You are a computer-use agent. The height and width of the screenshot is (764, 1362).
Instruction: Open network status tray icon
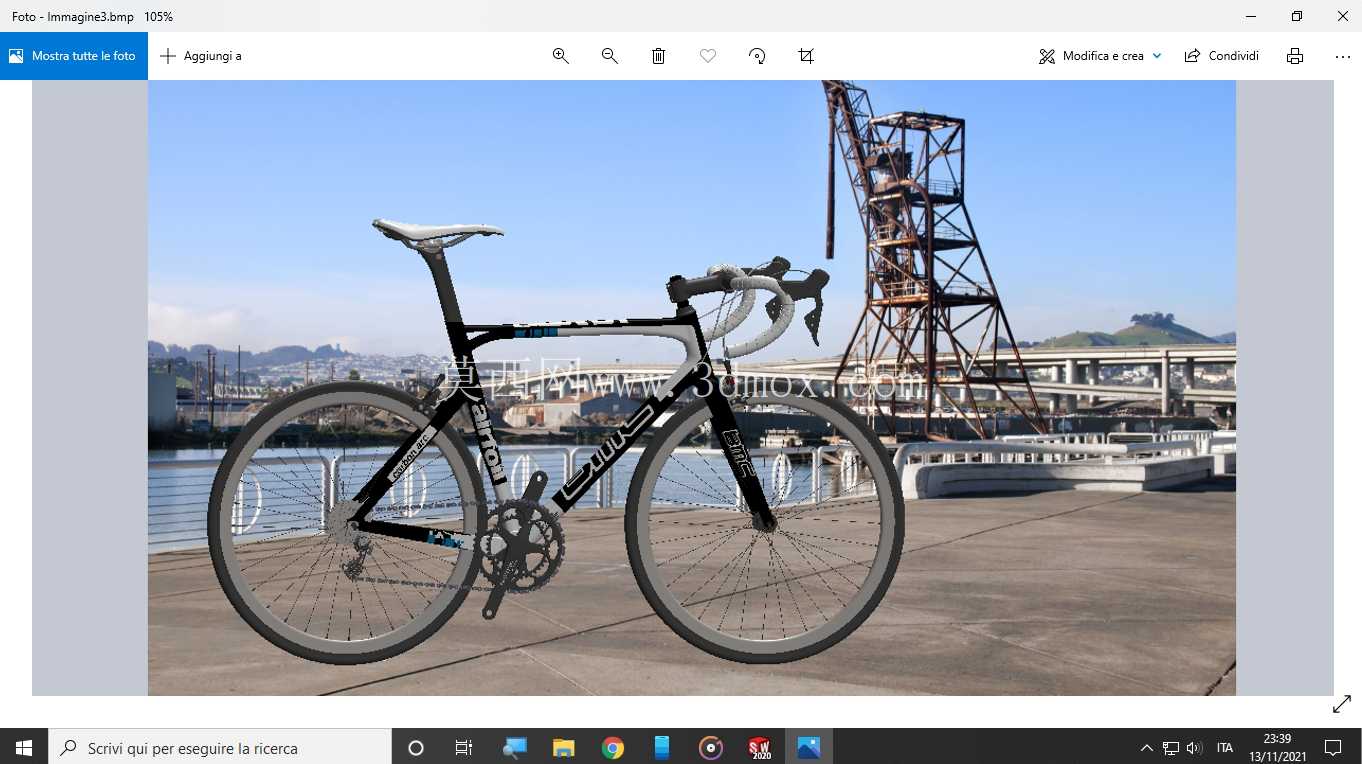click(x=1171, y=748)
